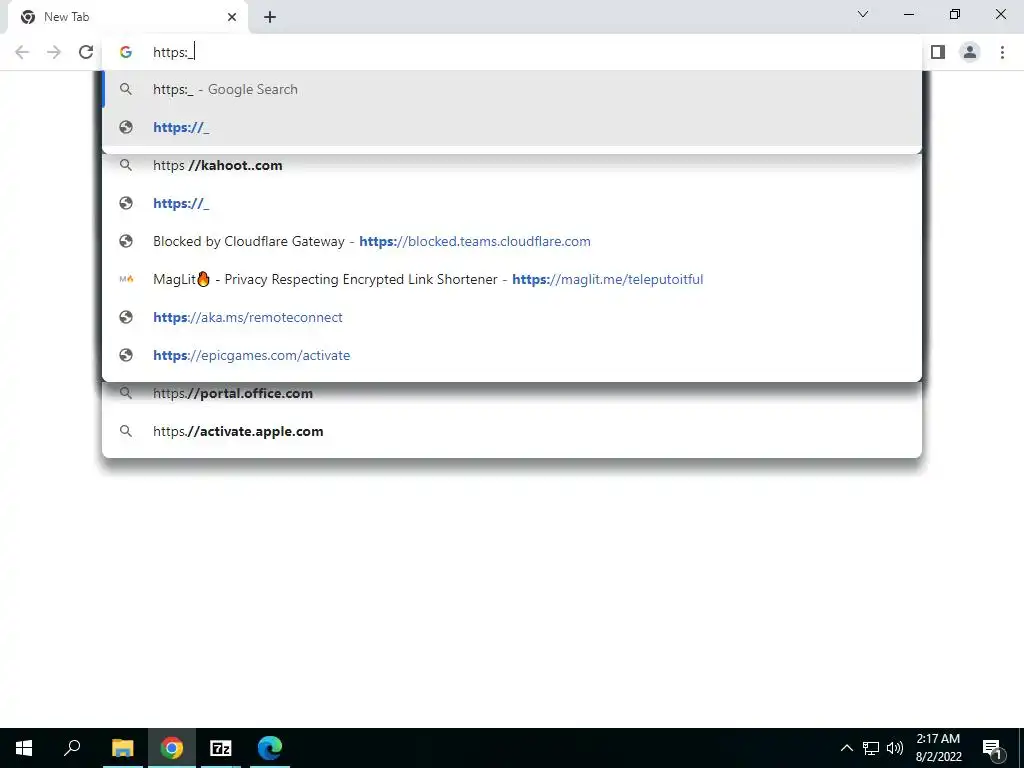Screen dimensions: 1024x768
Task: Select the aka.ms/remoteconnect suggestion
Action: (512, 317)
